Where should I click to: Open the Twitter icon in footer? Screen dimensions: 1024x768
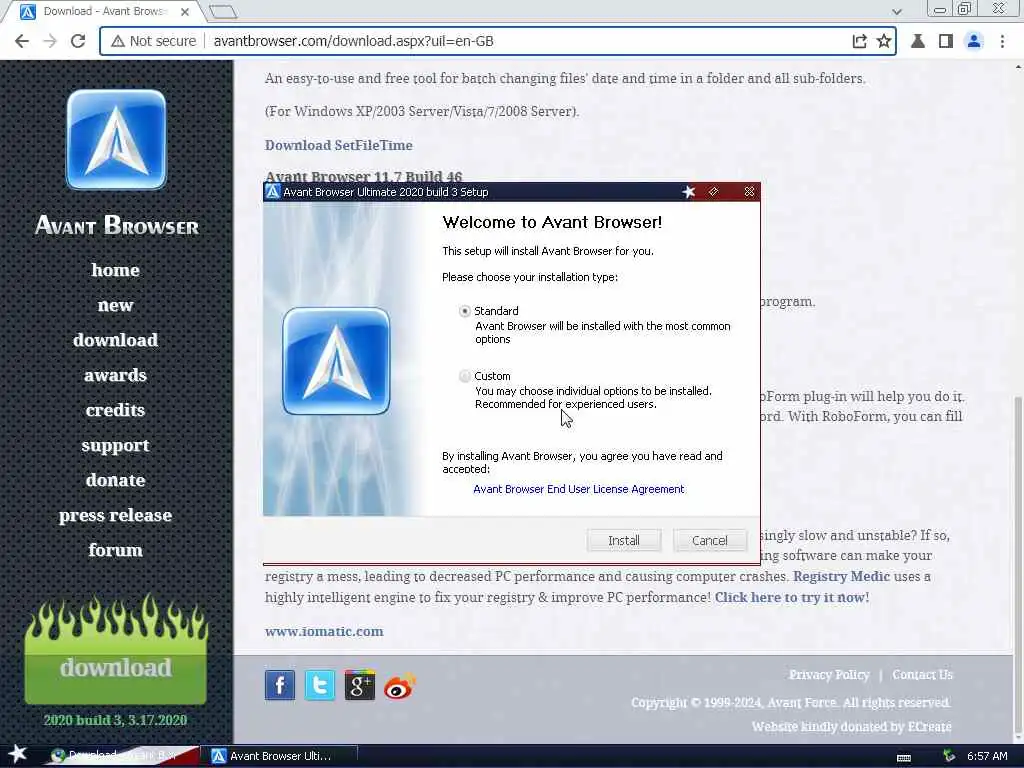click(320, 685)
